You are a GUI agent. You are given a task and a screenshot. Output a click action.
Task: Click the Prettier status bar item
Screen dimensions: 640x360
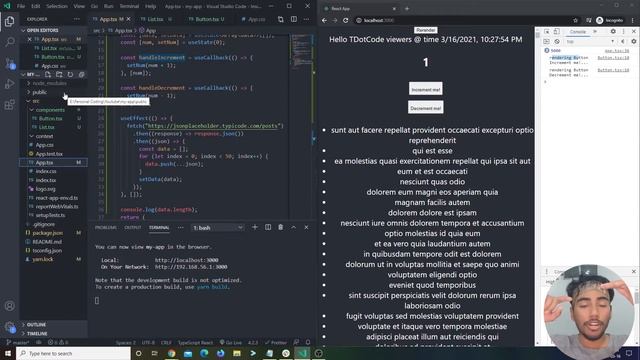(276, 342)
